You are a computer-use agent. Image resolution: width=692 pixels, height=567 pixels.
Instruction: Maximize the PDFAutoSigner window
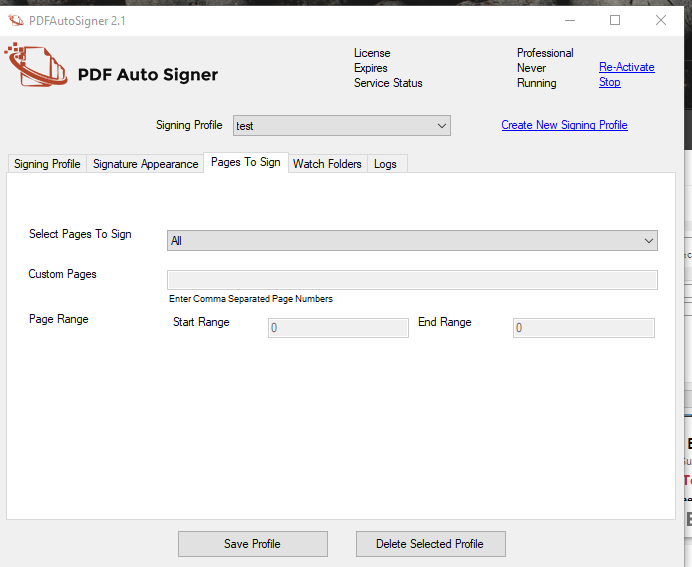point(615,20)
